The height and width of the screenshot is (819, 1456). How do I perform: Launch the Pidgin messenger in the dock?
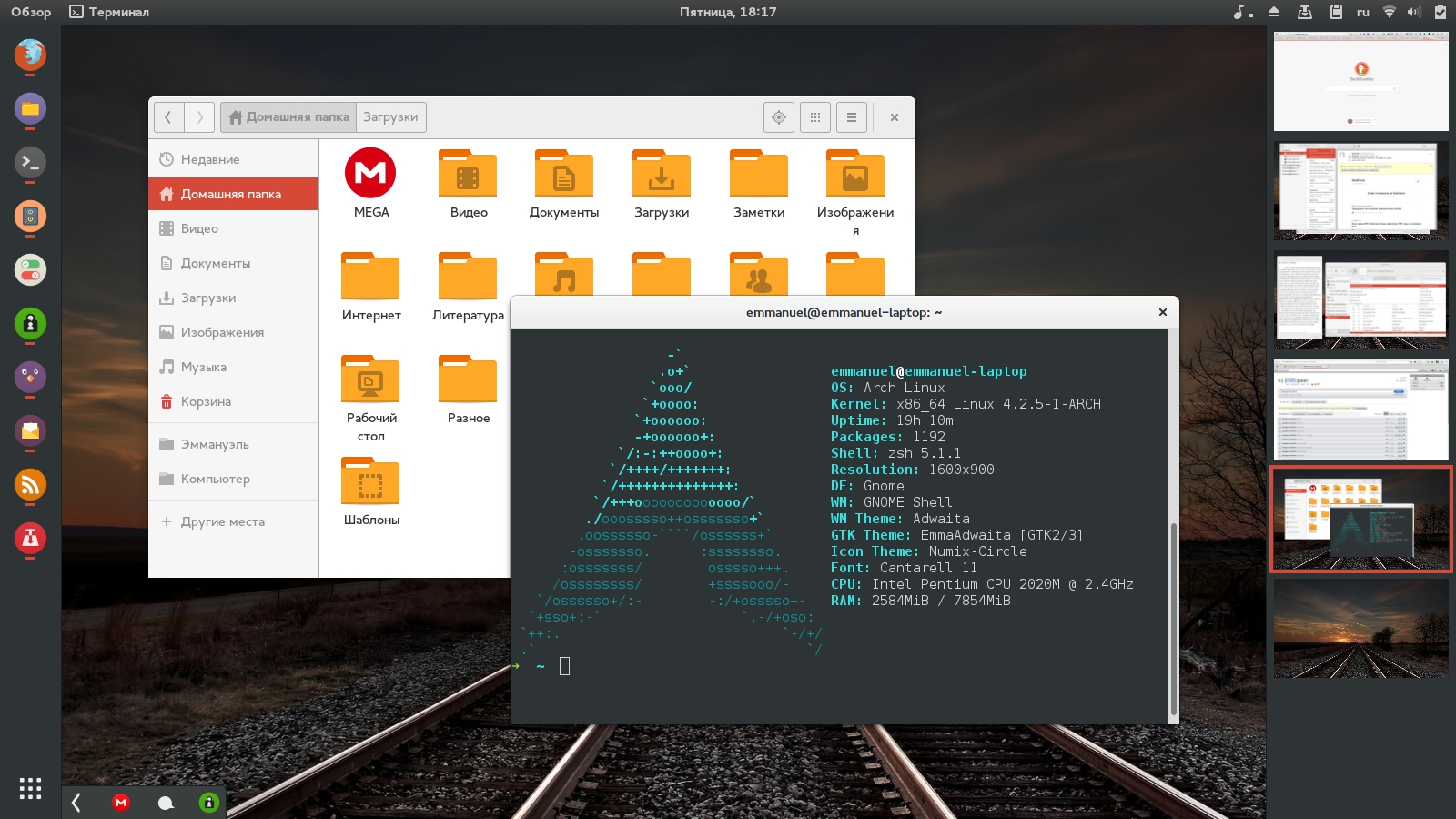(30, 377)
